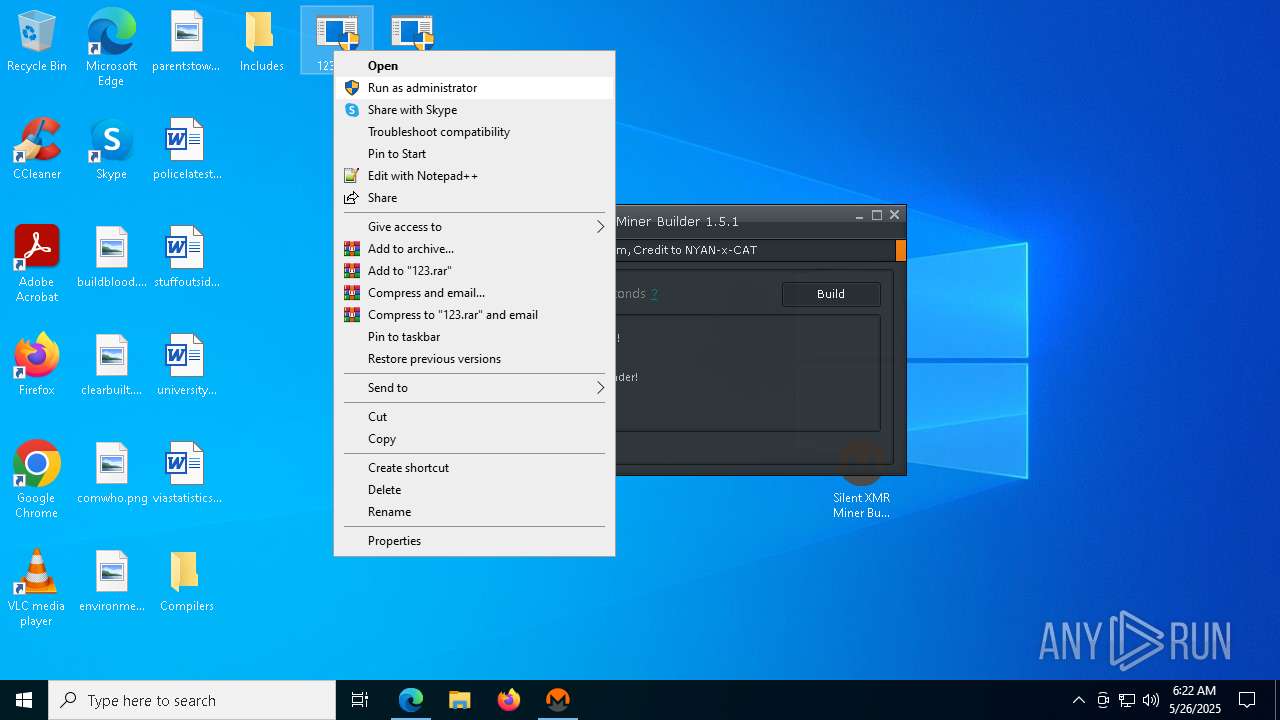The height and width of the screenshot is (720, 1280).
Task: Select Compress to "123.rar" and email
Action: click(474, 315)
